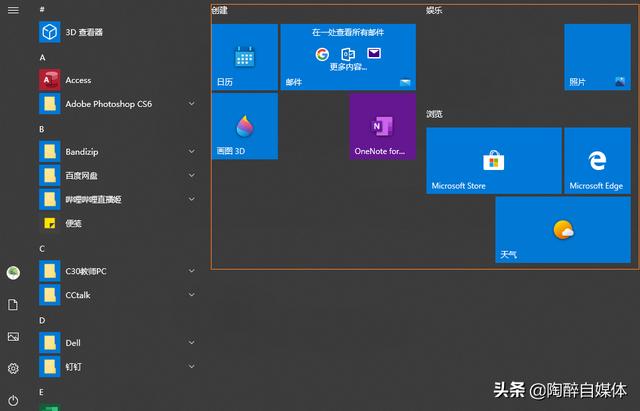Screen dimensions: 640x411
Task: Click the C section letter header
Action: pyautogui.click(x=42, y=249)
